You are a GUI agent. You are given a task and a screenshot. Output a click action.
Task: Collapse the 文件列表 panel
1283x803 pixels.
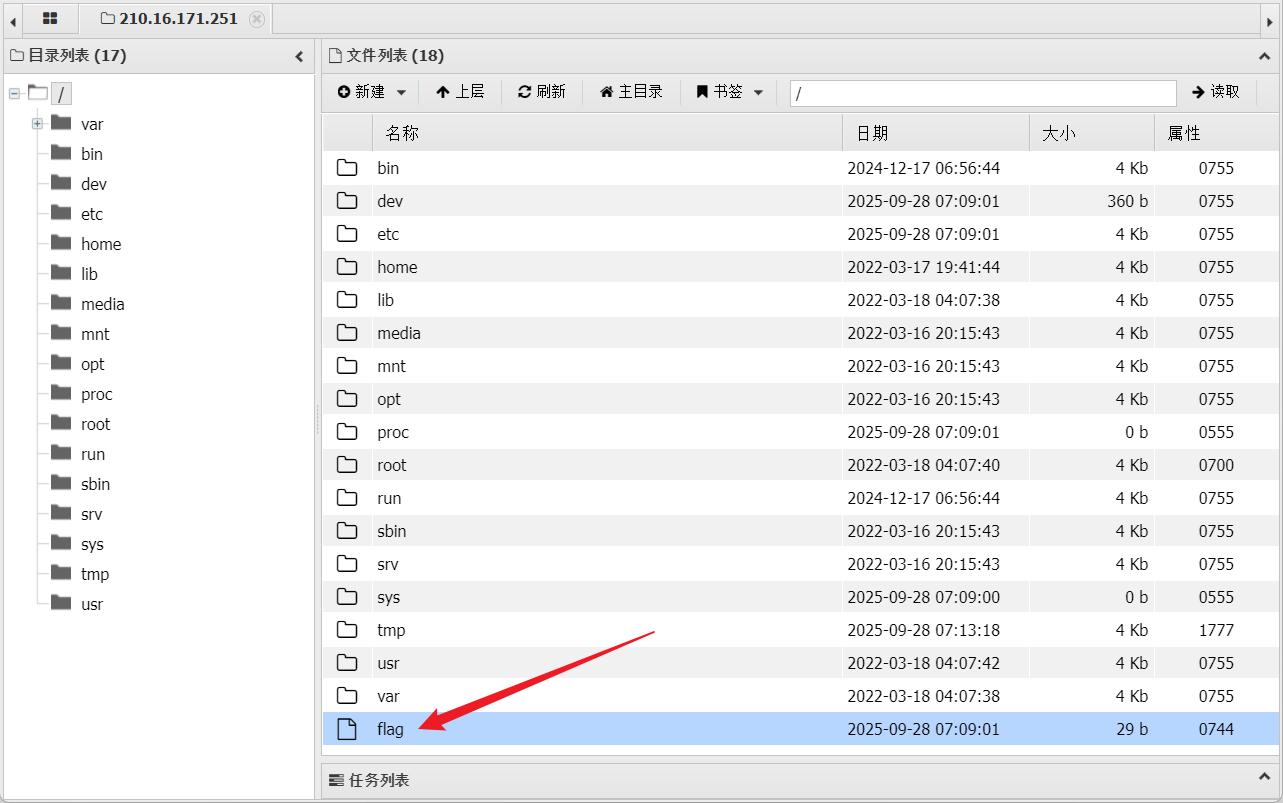[1264, 56]
